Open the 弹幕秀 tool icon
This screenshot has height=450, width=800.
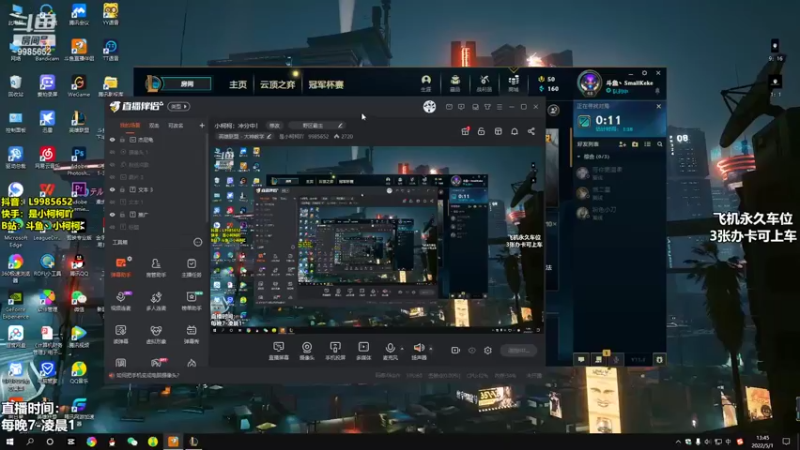[x=191, y=334]
